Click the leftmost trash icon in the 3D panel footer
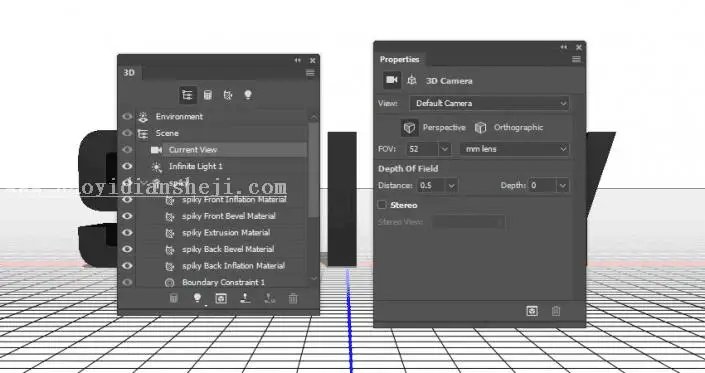 point(174,298)
